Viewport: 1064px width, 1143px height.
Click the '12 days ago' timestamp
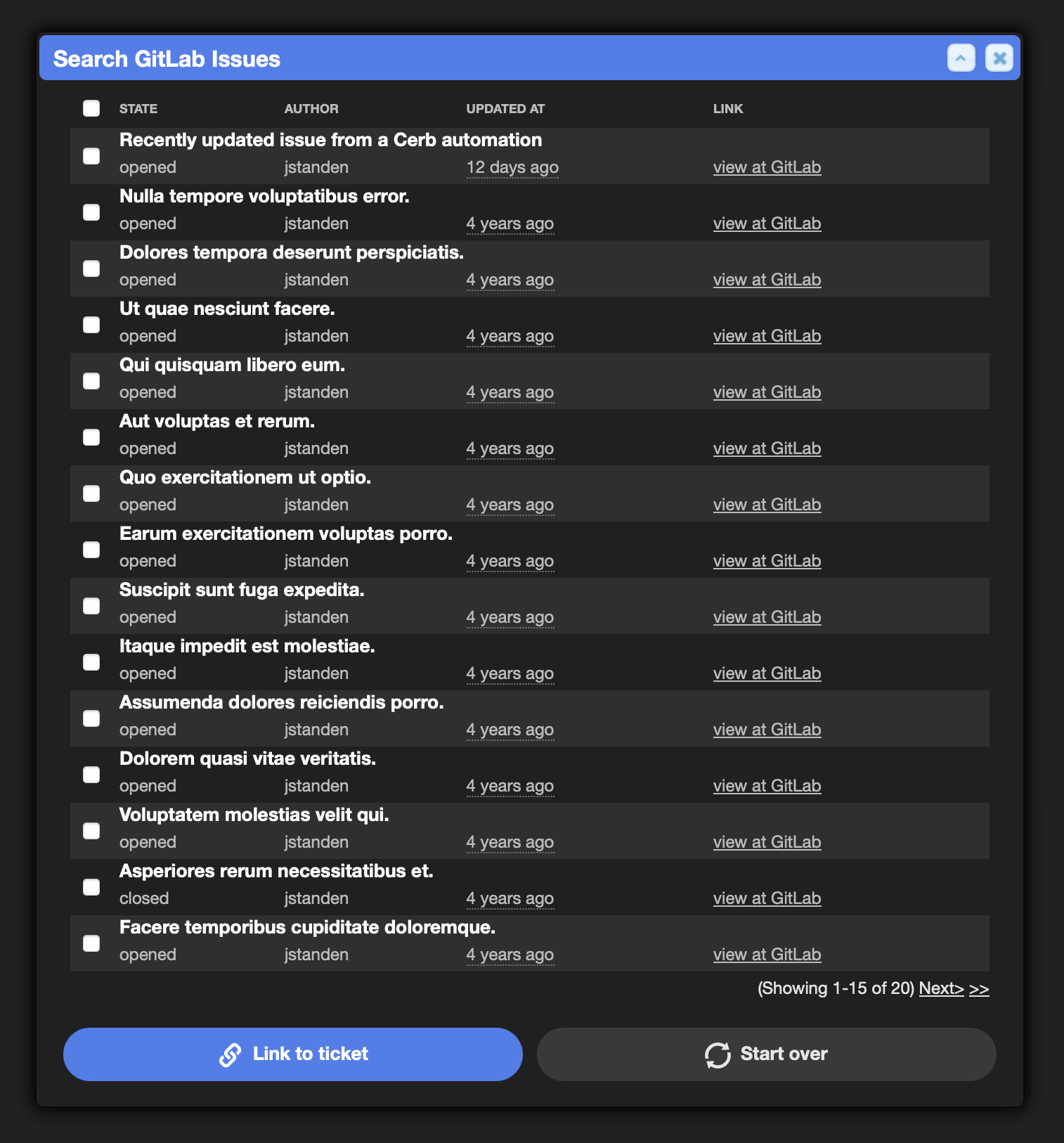tap(512, 167)
